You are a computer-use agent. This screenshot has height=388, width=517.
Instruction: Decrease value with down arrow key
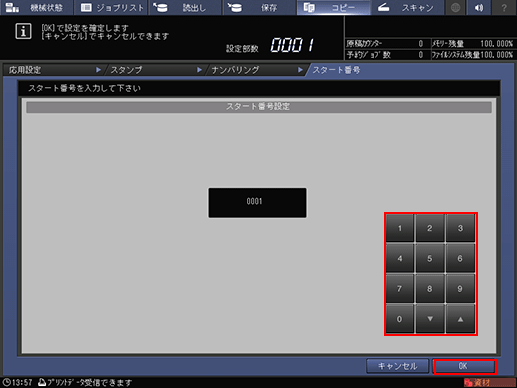coord(430,319)
